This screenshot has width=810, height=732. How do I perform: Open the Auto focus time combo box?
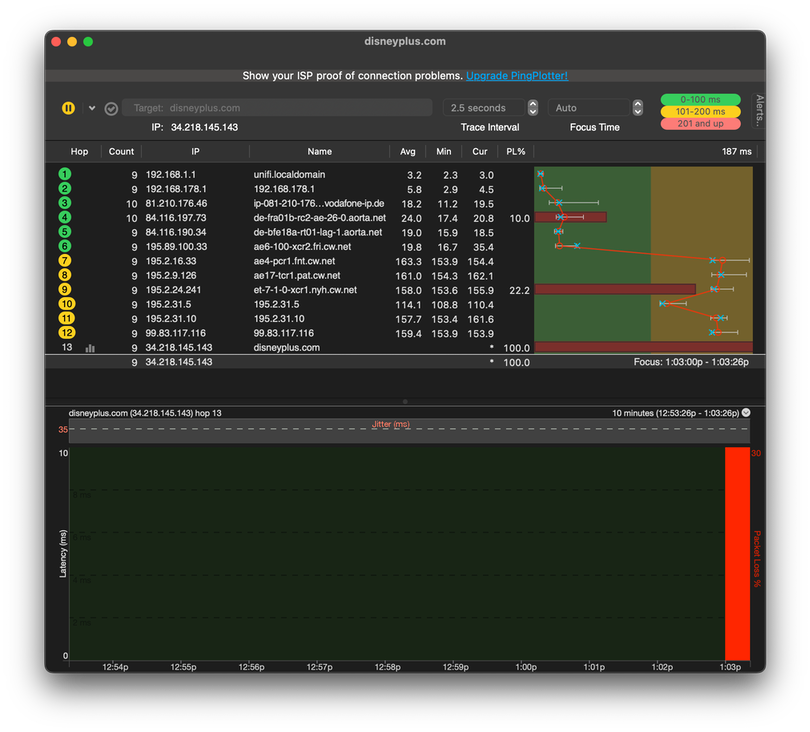(x=588, y=108)
